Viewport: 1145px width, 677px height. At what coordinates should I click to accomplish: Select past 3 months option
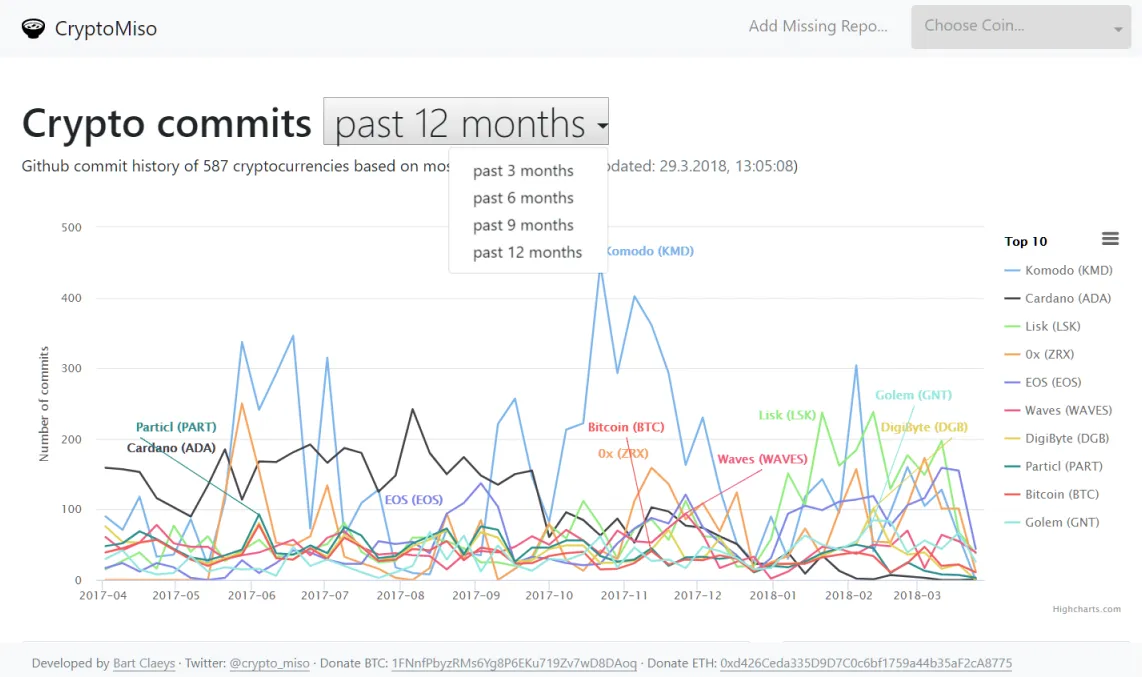[x=523, y=170]
